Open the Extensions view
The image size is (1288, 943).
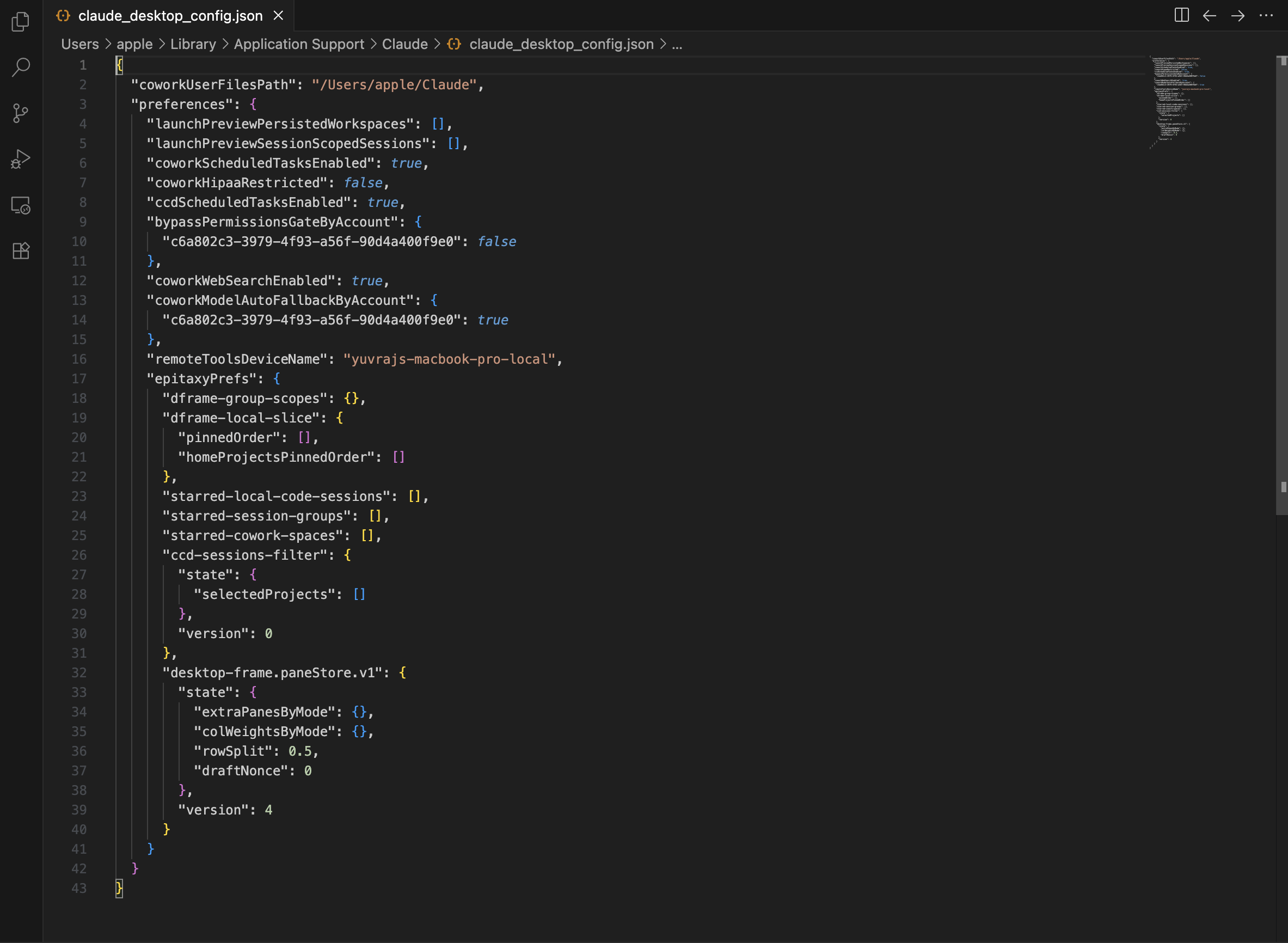pos(21,250)
